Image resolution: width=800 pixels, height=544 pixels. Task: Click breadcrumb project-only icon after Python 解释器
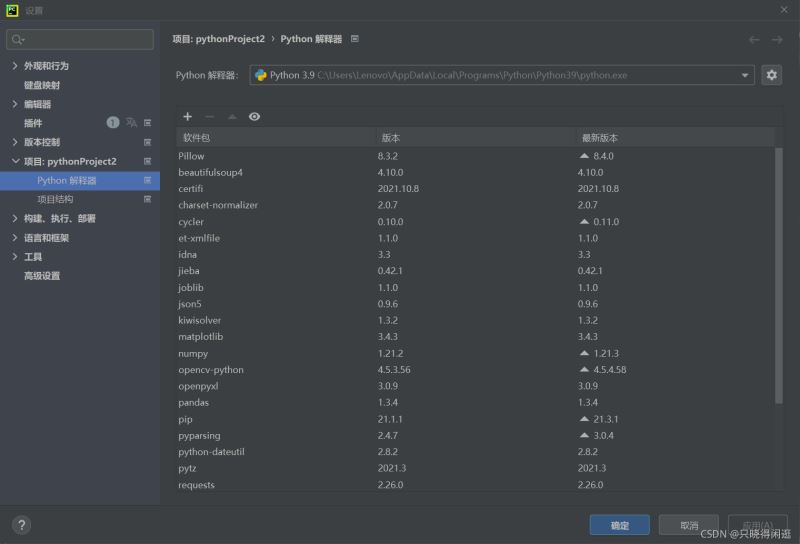355,39
